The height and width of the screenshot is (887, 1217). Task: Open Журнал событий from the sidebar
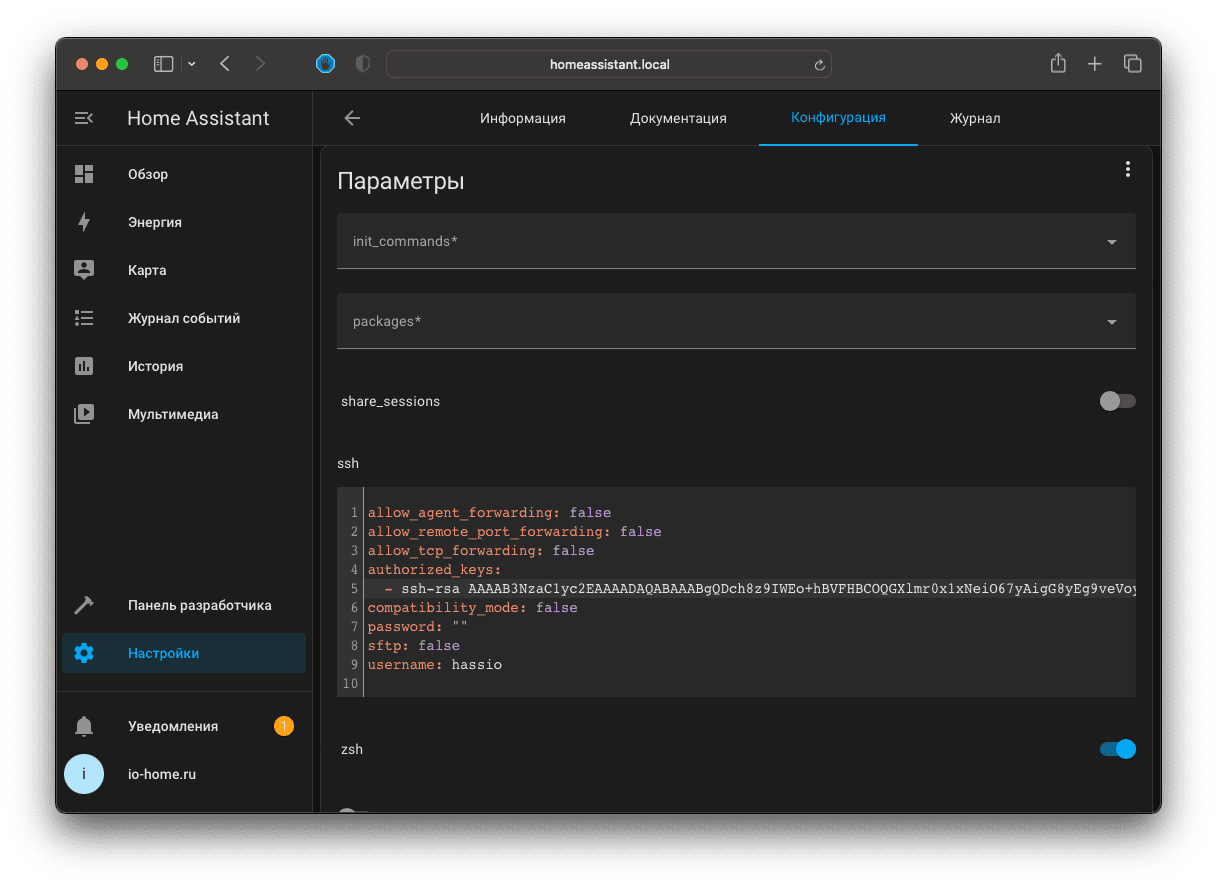[x=184, y=318]
